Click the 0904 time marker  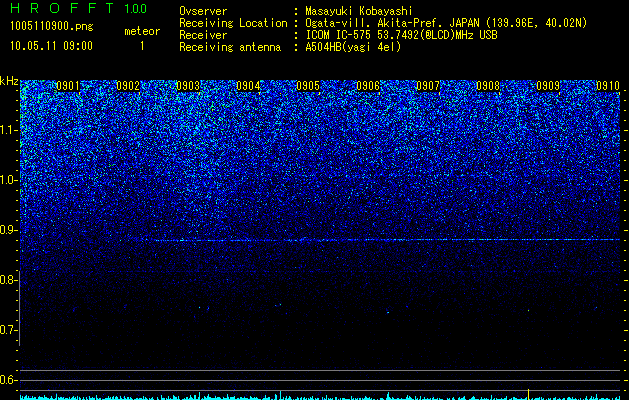click(248, 86)
